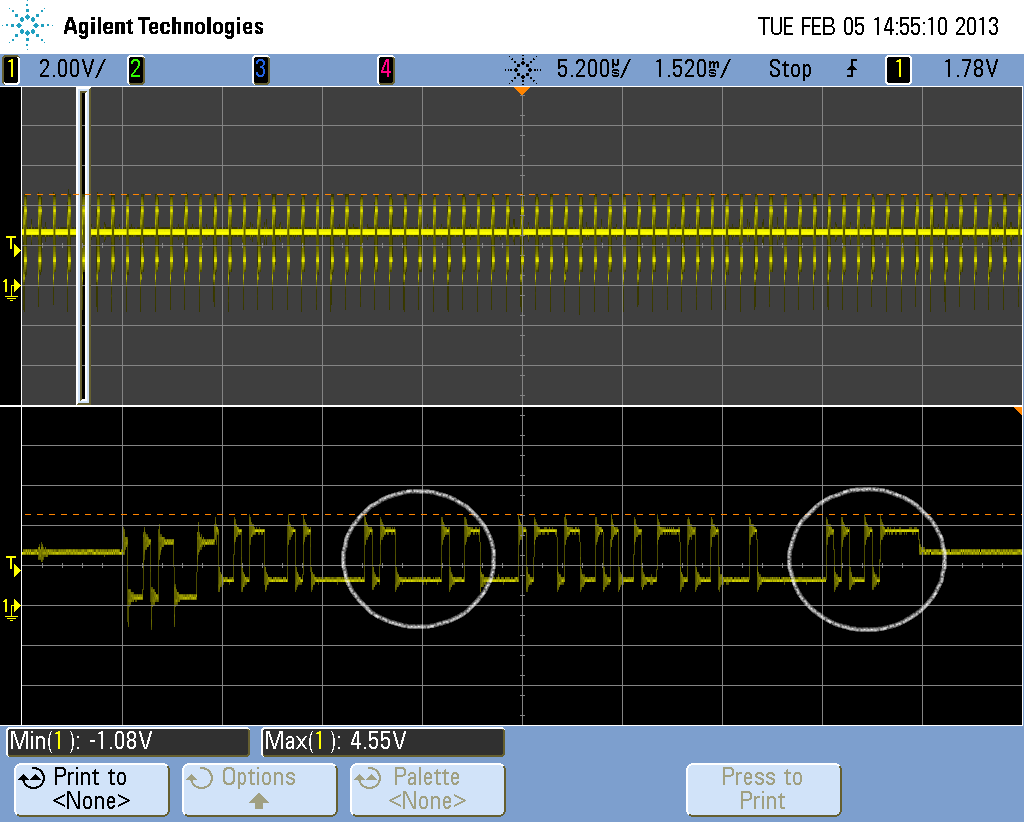
Task: Click the 2.00V/ vertical scale value
Action: point(72,69)
